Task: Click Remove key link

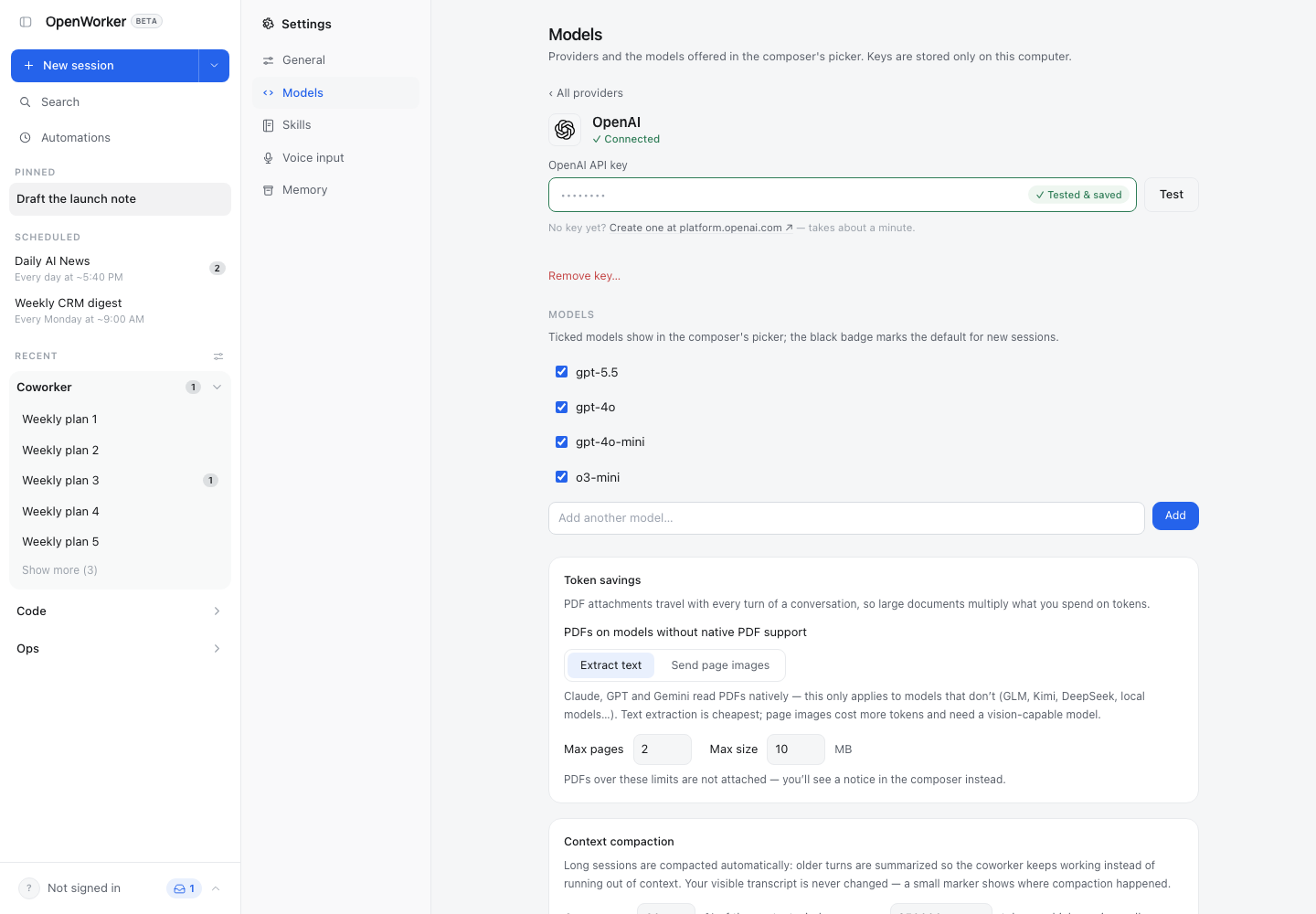Action: pos(584,276)
